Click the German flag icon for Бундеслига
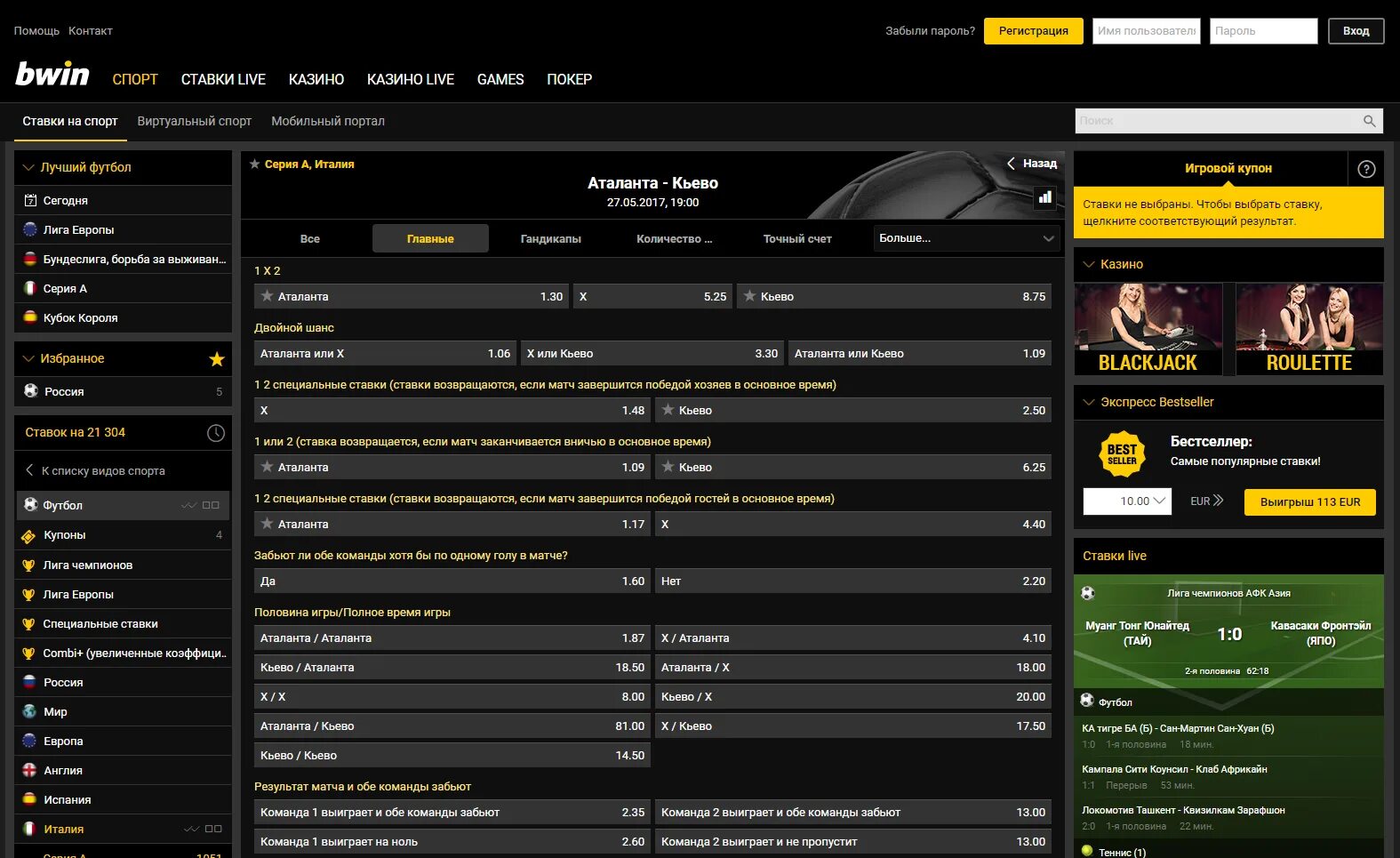Screen dimensions: 1400x858 pyautogui.click(x=30, y=259)
